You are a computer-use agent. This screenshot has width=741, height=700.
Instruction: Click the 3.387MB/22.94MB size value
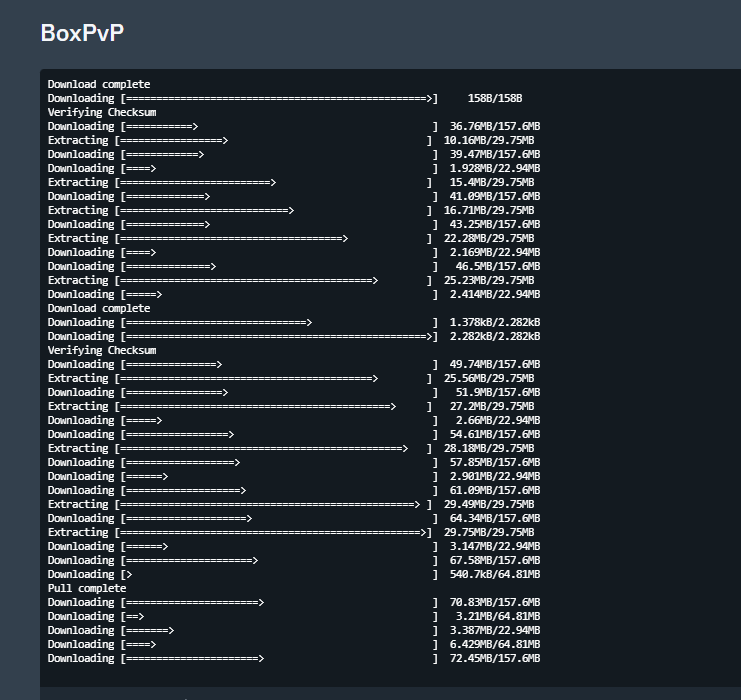495,631
